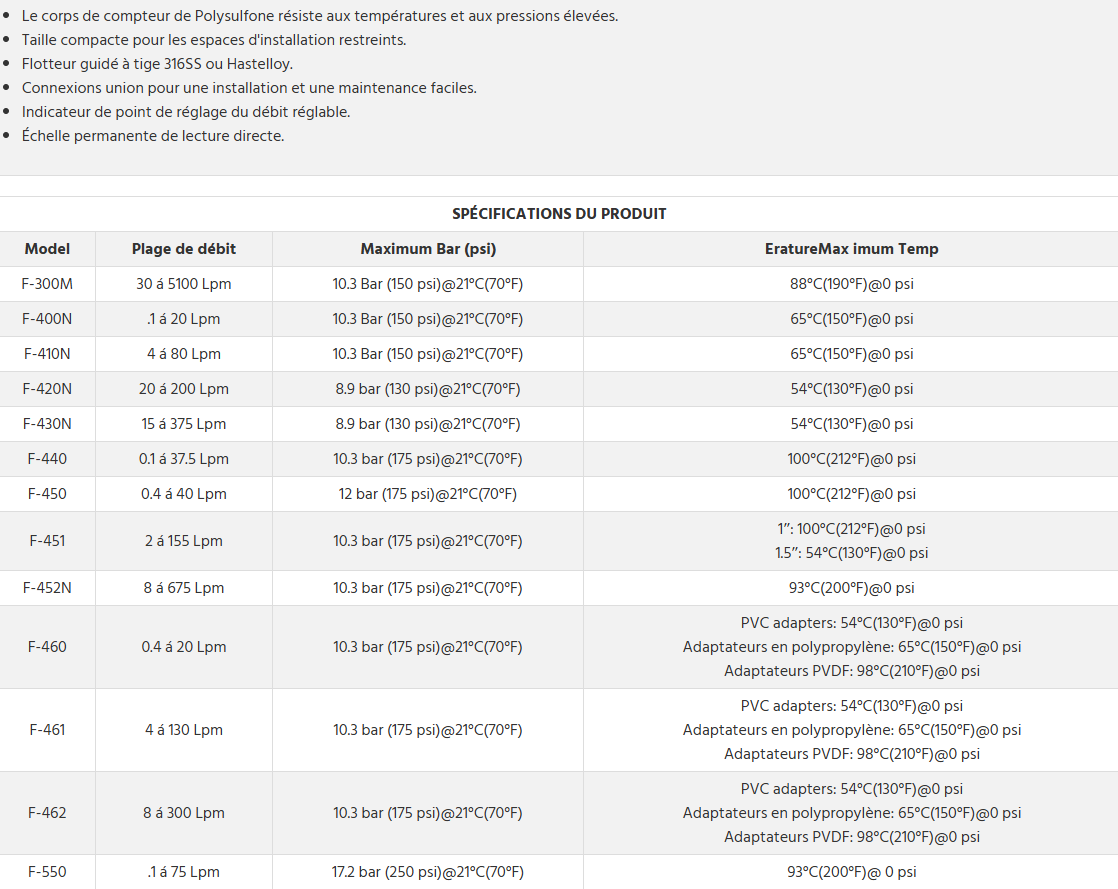The width and height of the screenshot is (1118, 889).
Task: Click the EratureMax imum Temp header
Action: click(x=851, y=249)
